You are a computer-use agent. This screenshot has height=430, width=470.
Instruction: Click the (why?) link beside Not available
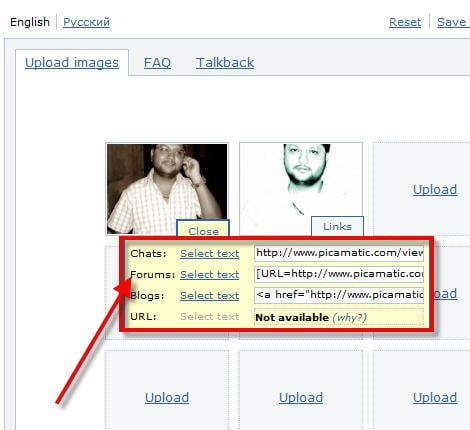(349, 317)
